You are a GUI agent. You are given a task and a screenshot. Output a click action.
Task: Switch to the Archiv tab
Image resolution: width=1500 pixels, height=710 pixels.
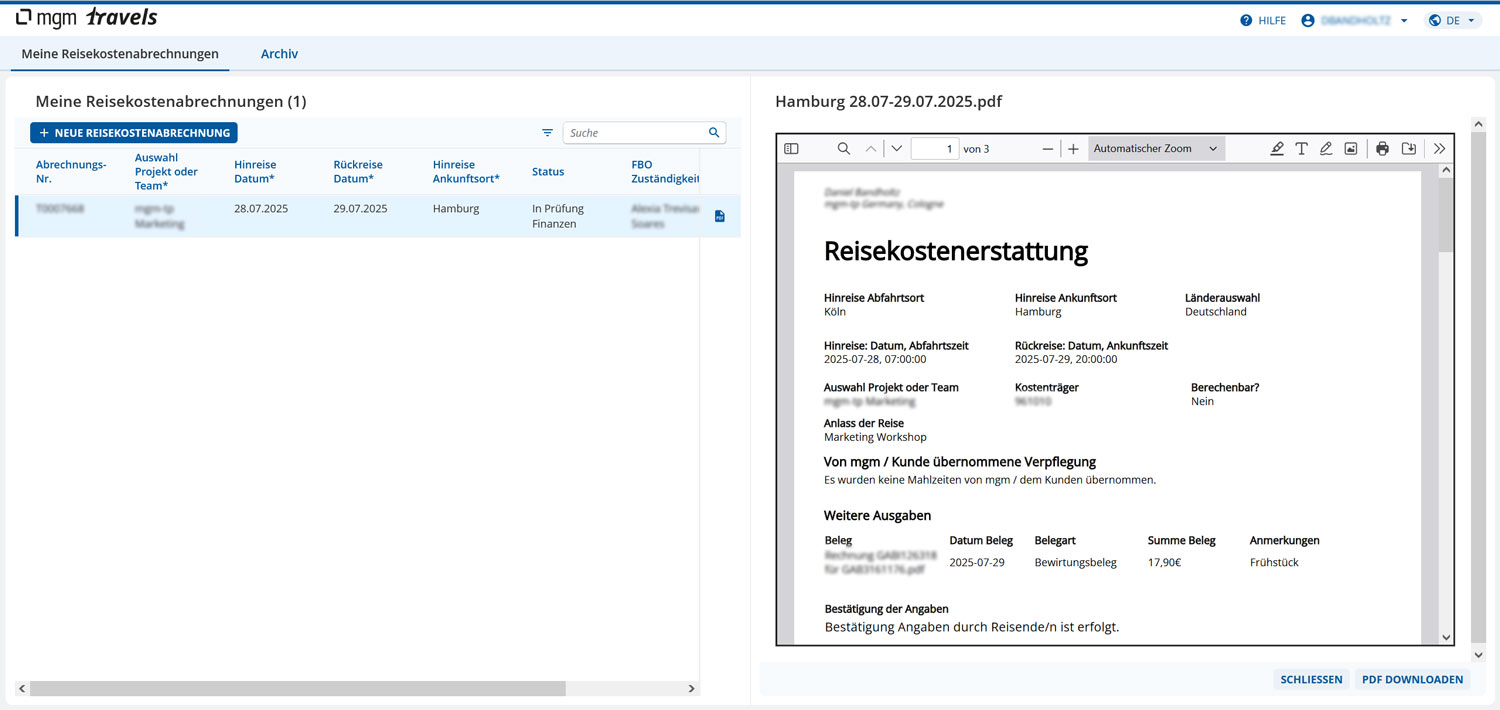coord(279,54)
